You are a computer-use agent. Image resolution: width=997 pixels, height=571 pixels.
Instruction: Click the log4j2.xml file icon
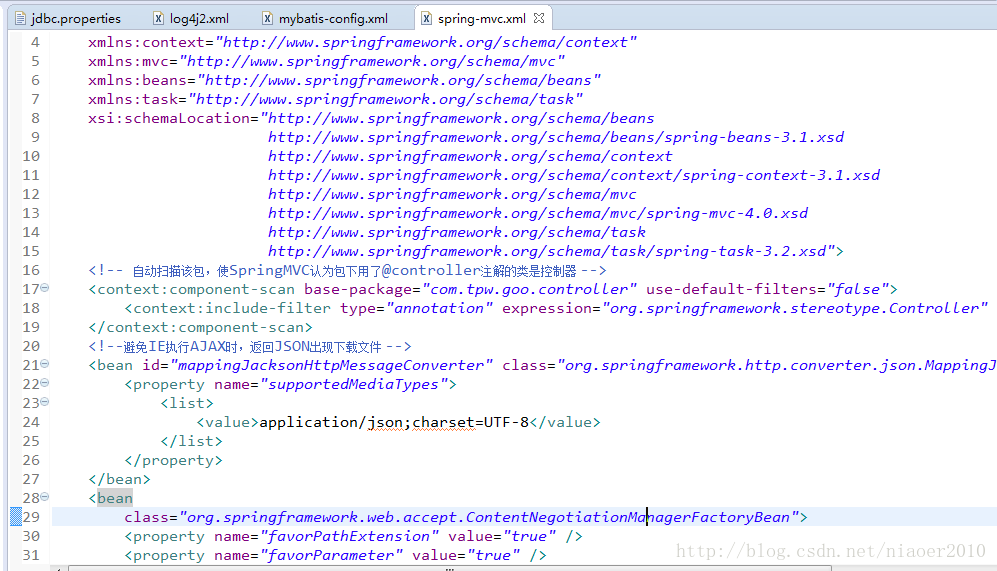[x=158, y=18]
